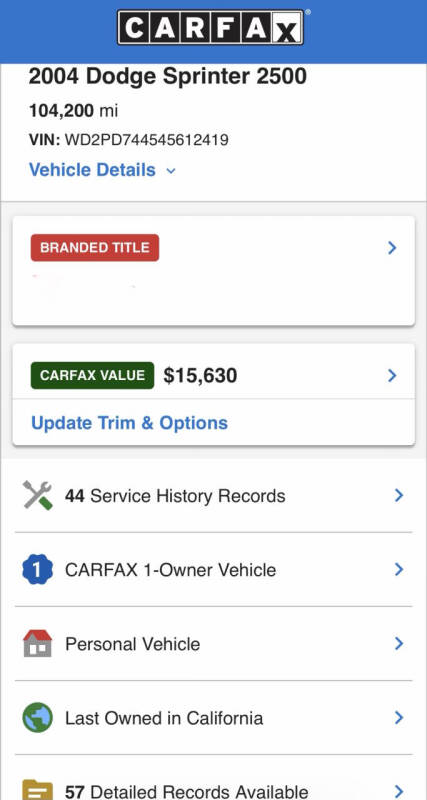Click the green CARFAX VALUE badge

[92, 376]
